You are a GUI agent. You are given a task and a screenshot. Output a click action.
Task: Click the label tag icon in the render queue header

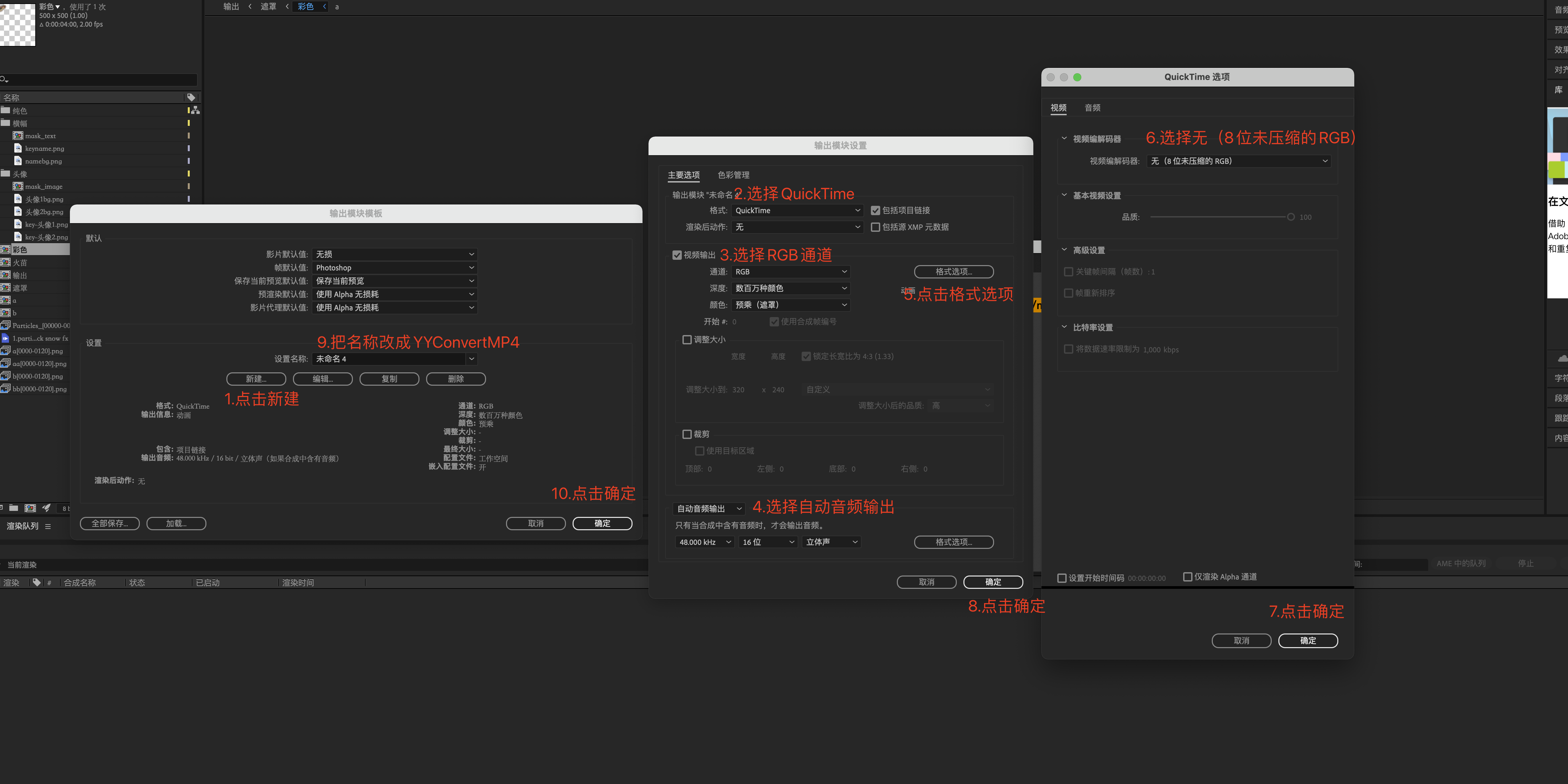tap(37, 583)
